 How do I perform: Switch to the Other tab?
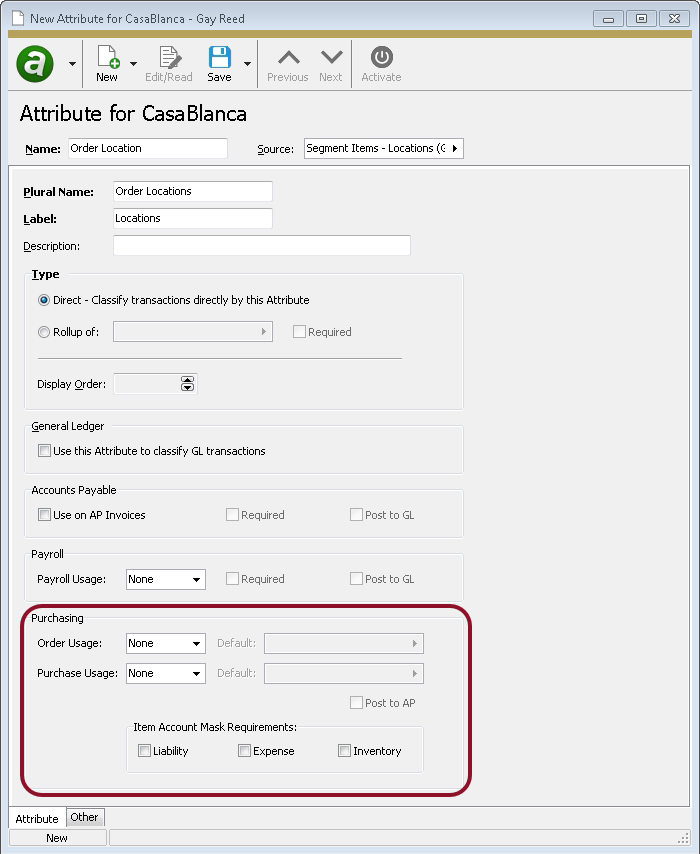click(x=85, y=817)
